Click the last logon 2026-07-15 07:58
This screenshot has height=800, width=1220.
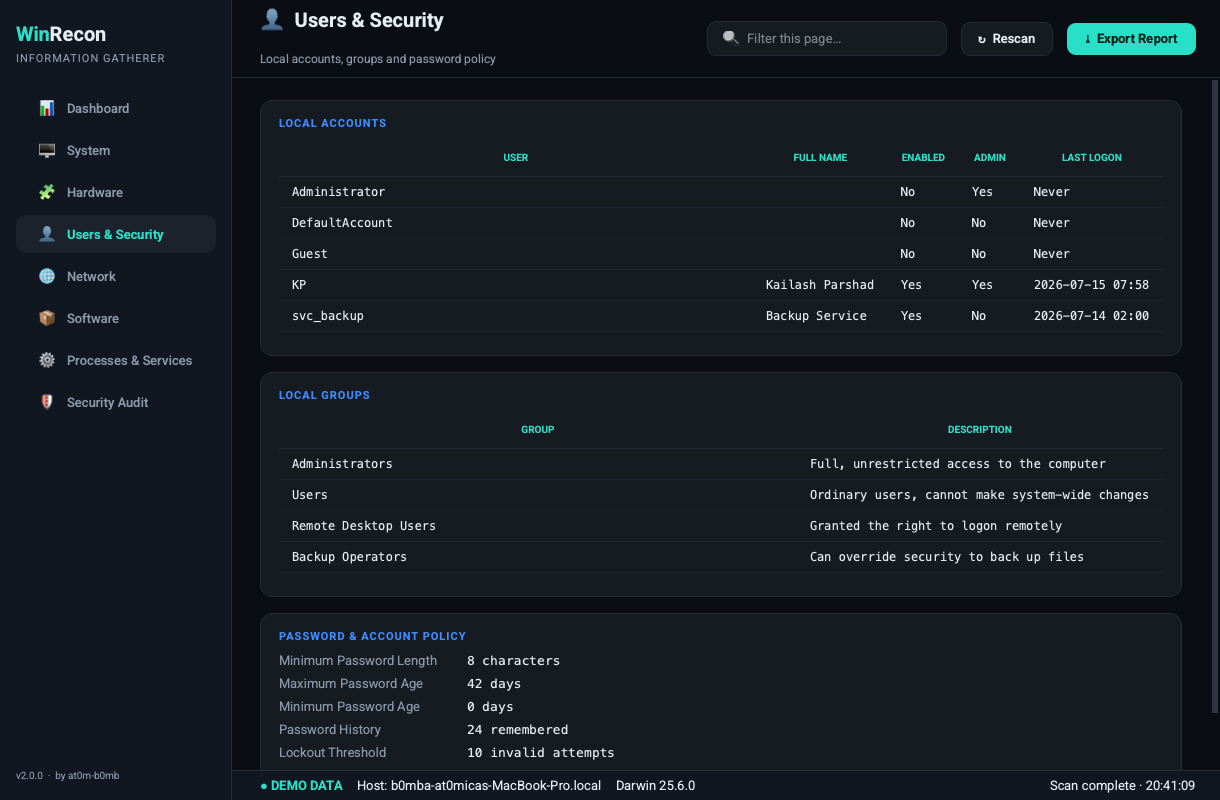(x=1091, y=285)
